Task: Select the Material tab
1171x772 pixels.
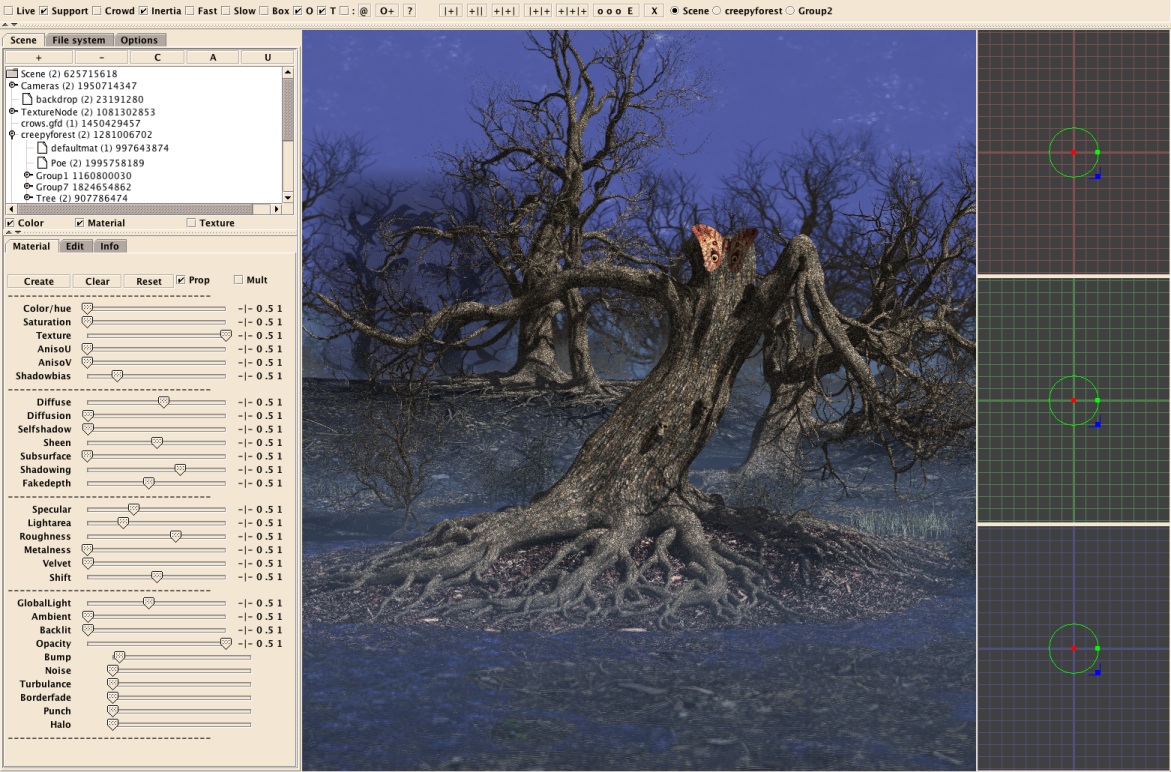Action: pyautogui.click(x=31, y=246)
